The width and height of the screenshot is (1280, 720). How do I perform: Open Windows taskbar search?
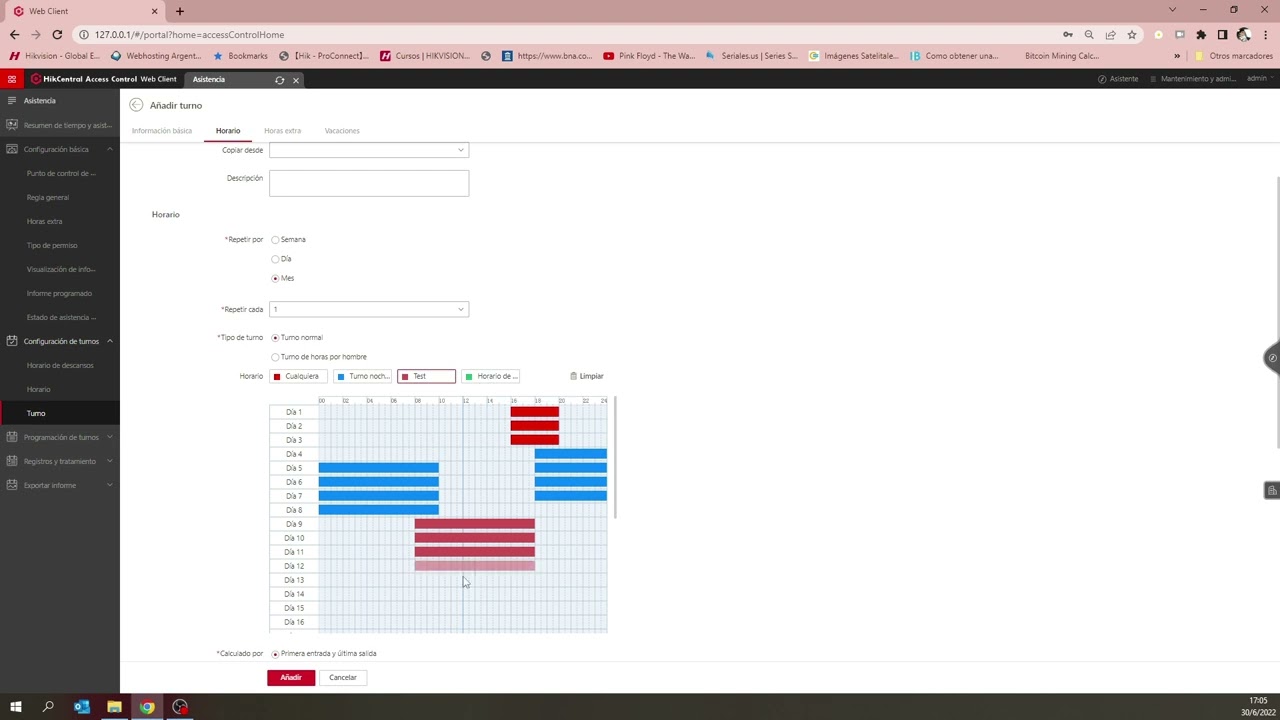(48, 707)
